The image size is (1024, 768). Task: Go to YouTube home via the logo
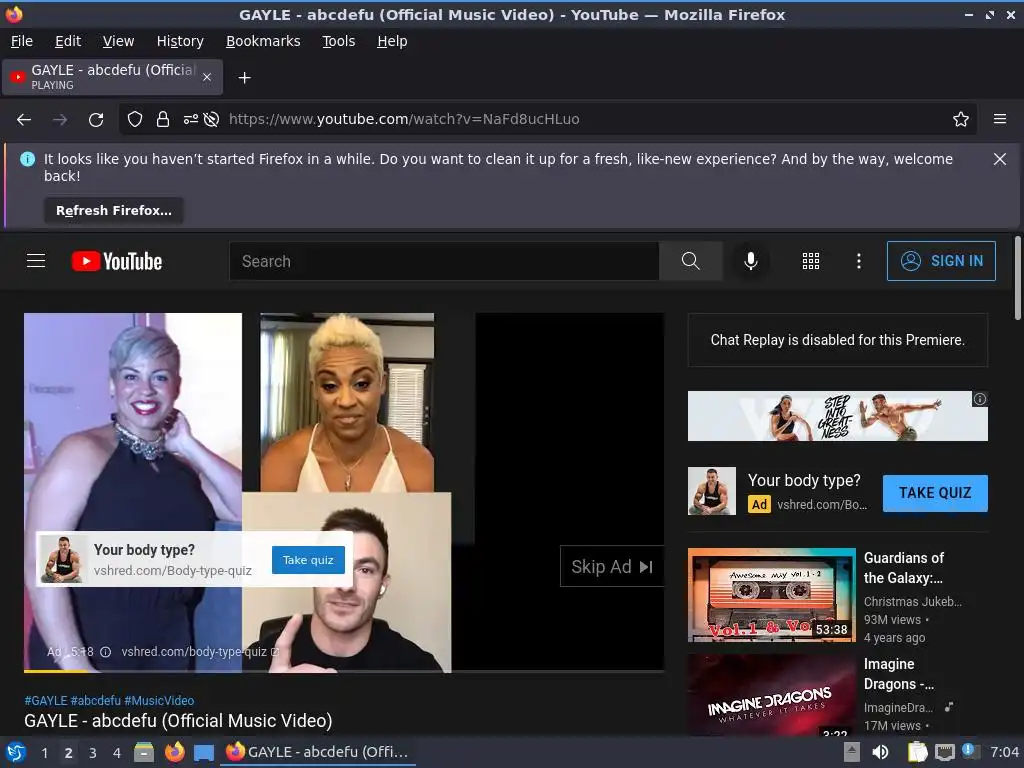(117, 261)
